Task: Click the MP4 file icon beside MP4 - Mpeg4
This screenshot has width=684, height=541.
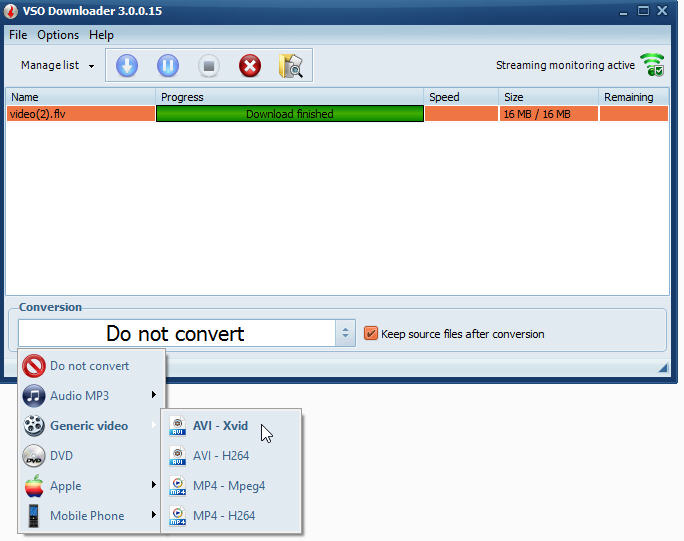Action: [x=178, y=486]
